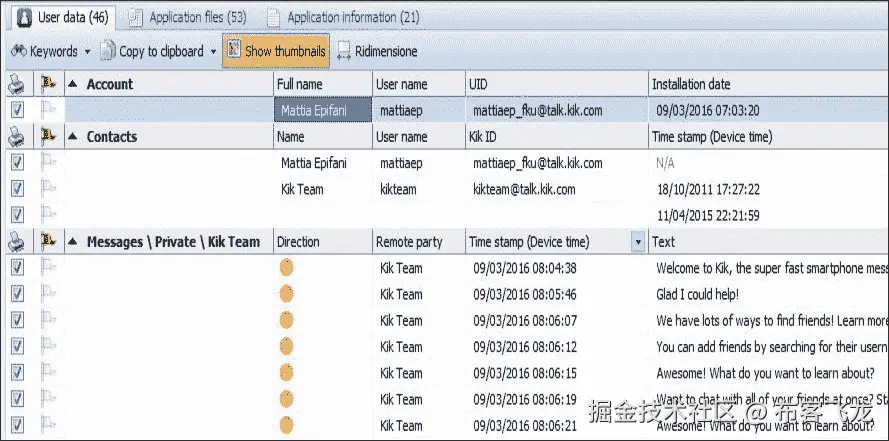
Task: Click the printer icon in the Account header
Action: [16, 84]
